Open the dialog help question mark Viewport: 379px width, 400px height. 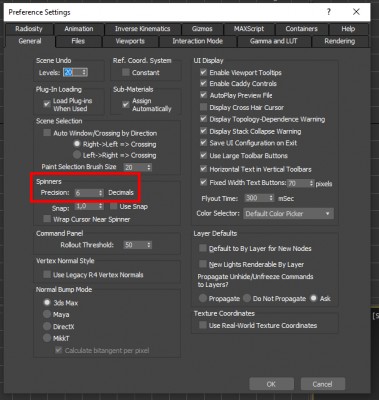tap(329, 12)
